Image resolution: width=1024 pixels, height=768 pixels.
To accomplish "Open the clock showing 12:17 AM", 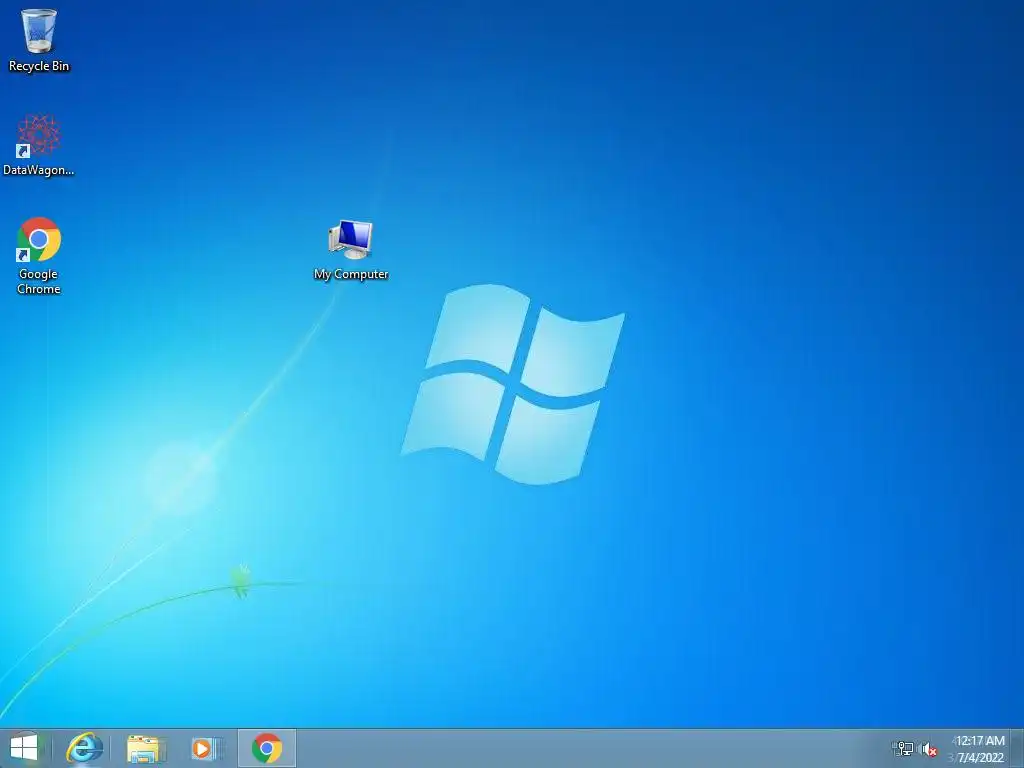I will pos(979,741).
